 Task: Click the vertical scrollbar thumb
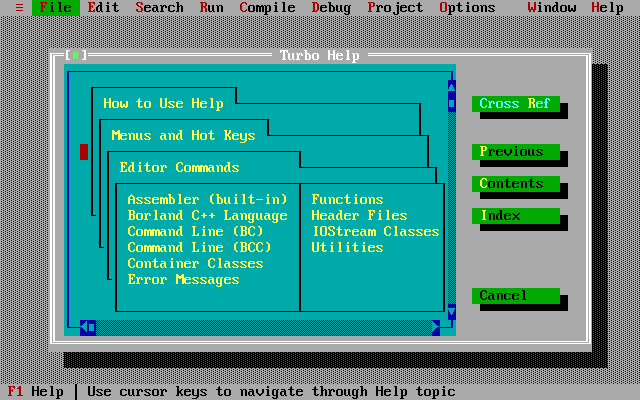(451, 104)
